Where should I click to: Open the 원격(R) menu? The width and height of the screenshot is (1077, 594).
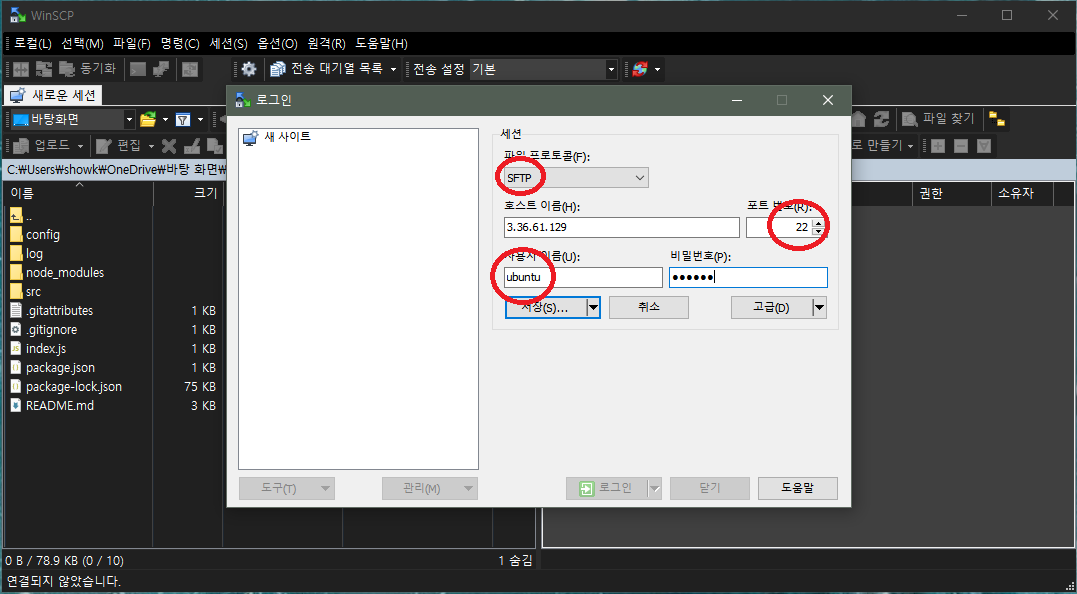(326, 43)
